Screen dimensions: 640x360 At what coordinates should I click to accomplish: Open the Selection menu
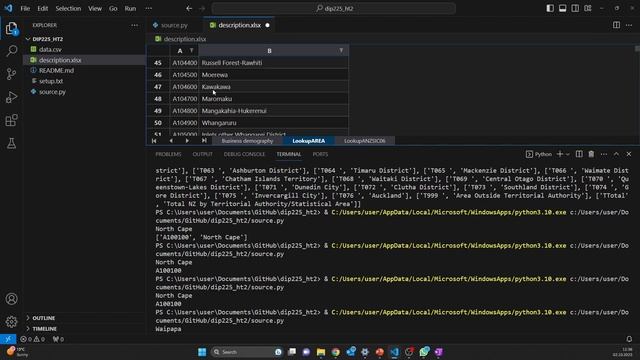68,8
